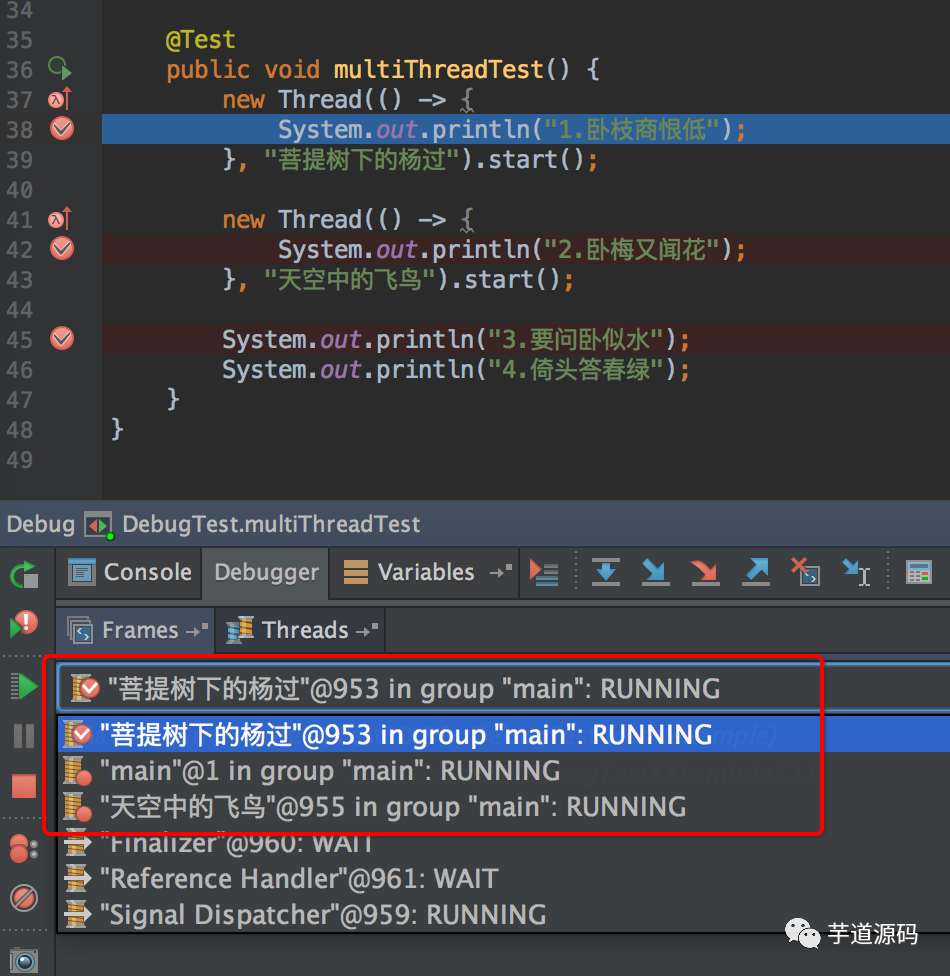
Task: Click the lambda marker on line 37
Action: [x=60, y=98]
